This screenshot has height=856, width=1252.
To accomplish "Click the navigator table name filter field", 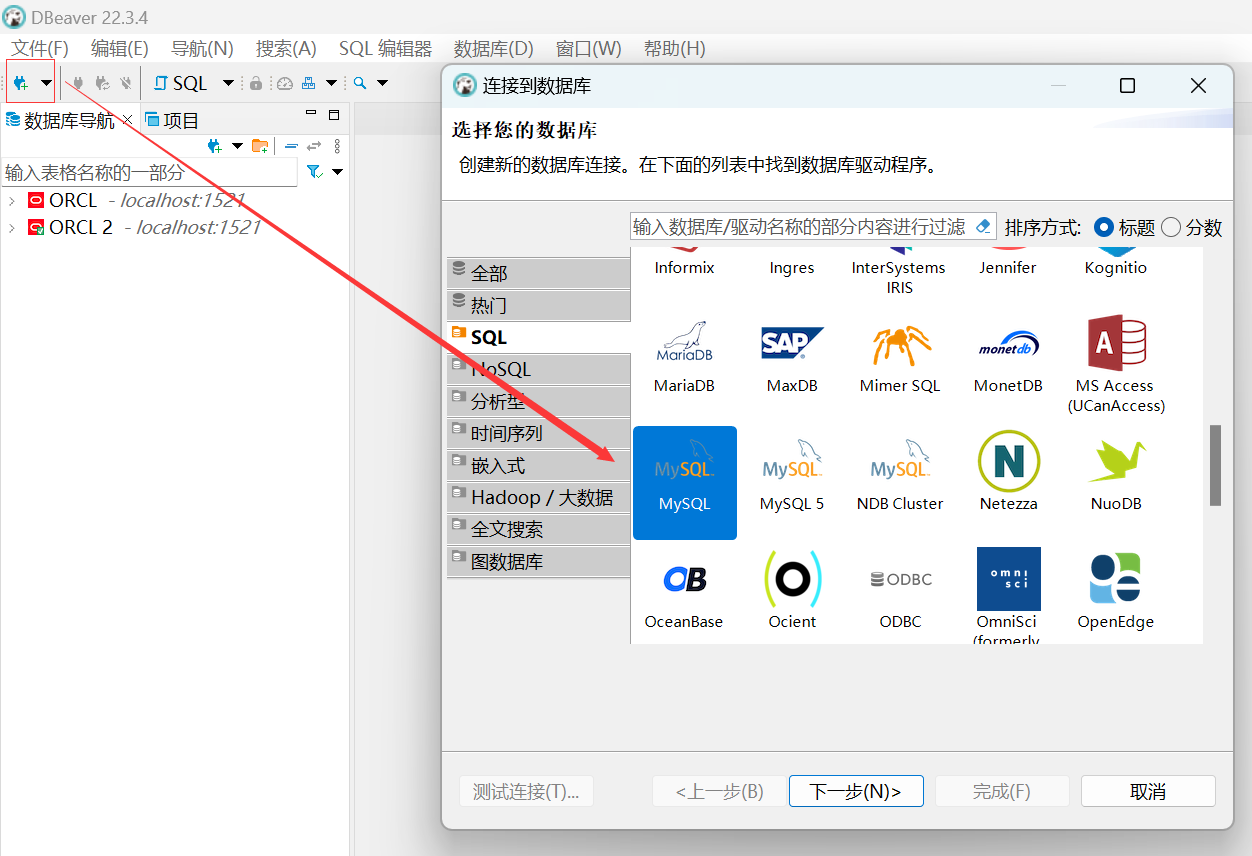I will point(149,172).
